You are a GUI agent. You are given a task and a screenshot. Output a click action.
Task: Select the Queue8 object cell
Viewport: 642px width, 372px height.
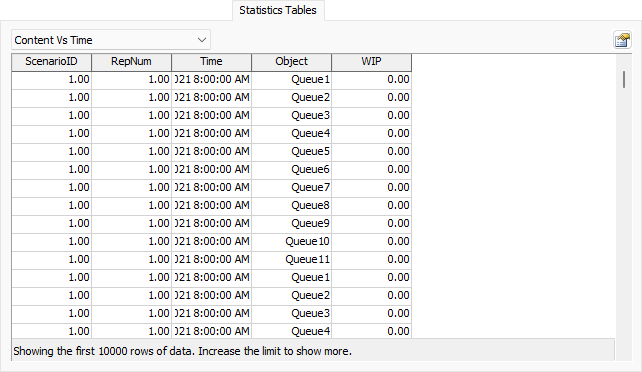point(292,205)
